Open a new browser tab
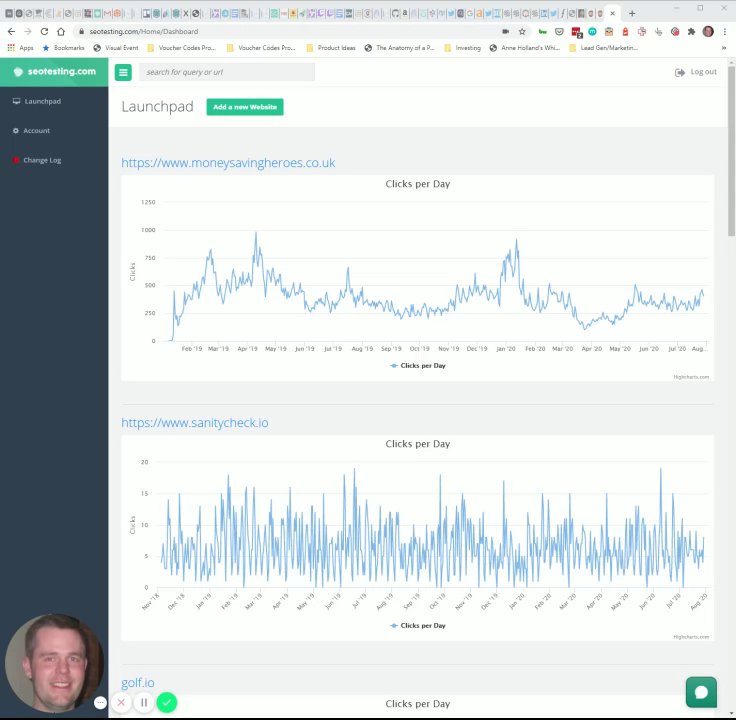Viewport: 736px width, 720px height. 632,13
